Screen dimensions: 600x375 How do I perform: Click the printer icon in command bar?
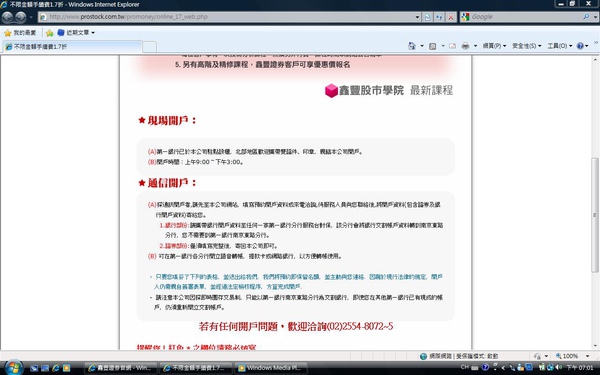465,46
